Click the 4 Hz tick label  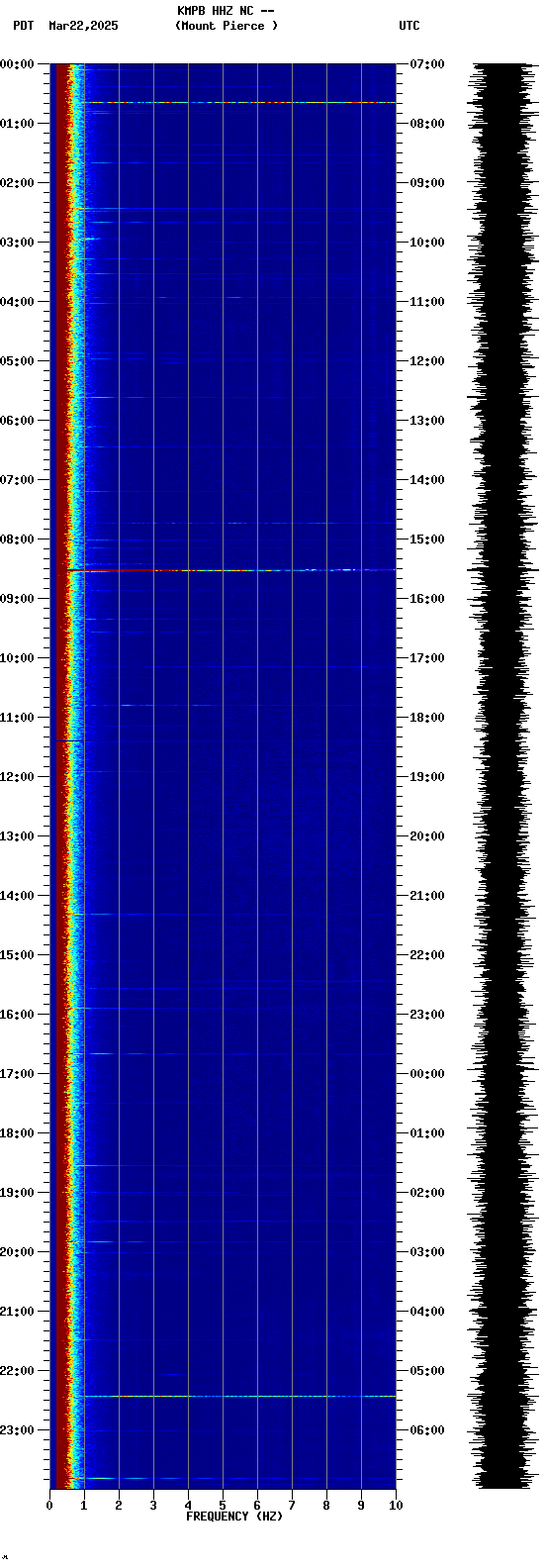[188, 1506]
